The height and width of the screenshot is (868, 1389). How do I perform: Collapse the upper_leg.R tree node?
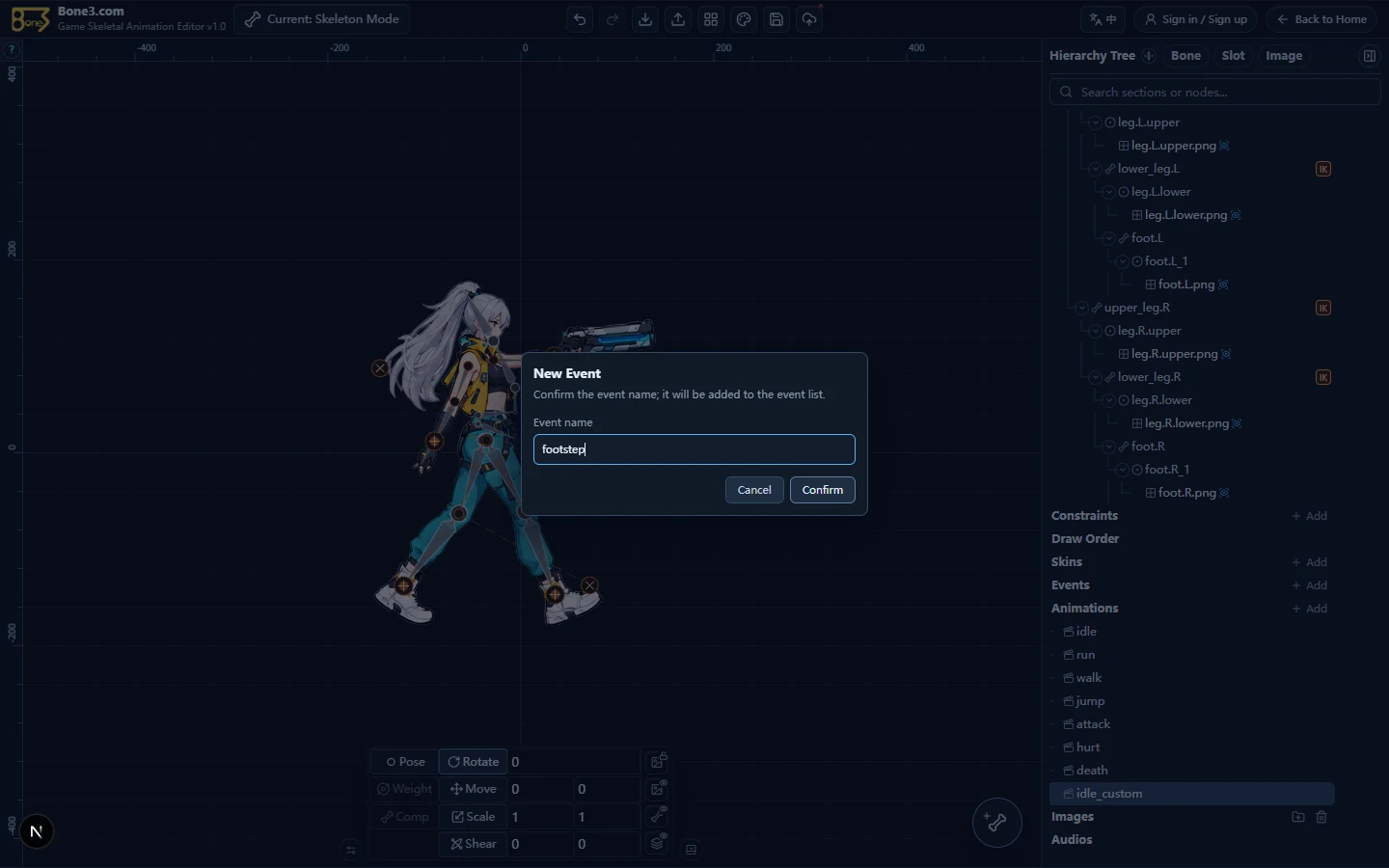click(1082, 308)
